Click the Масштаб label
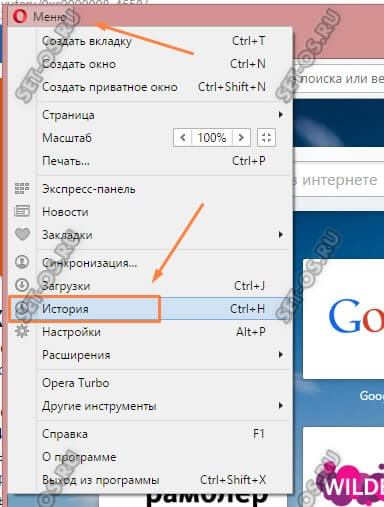This screenshot has height=507, width=384. (67, 138)
